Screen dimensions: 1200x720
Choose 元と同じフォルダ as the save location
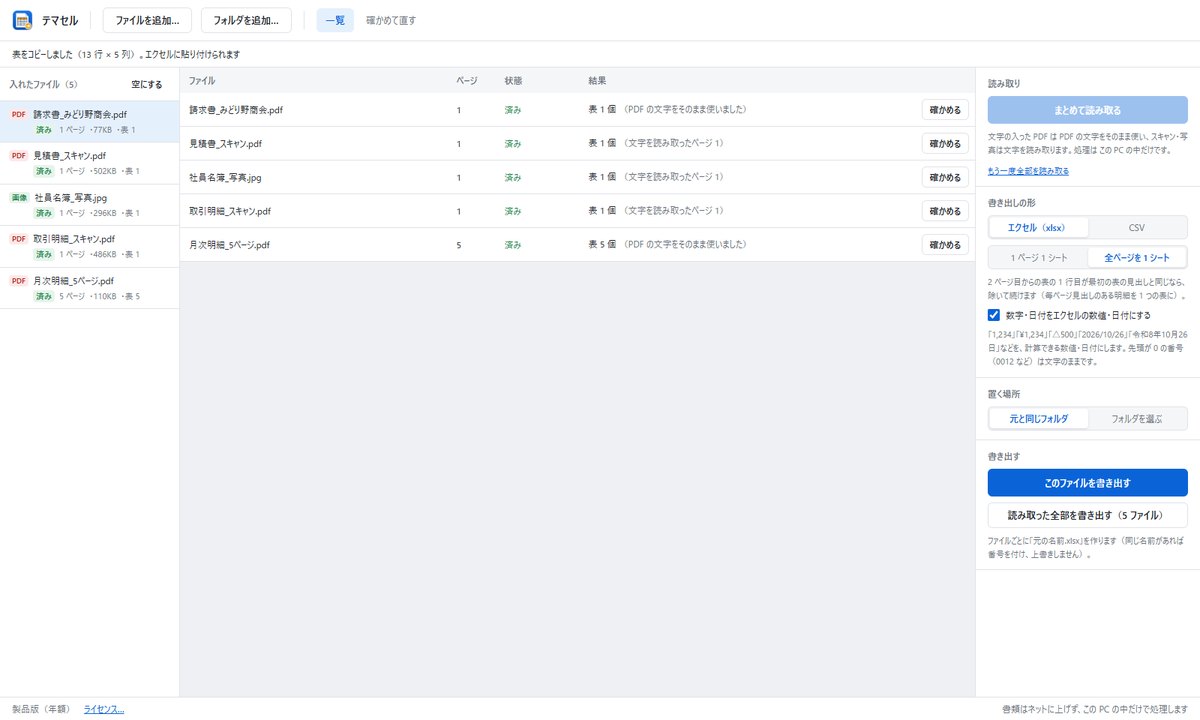pos(1037,419)
